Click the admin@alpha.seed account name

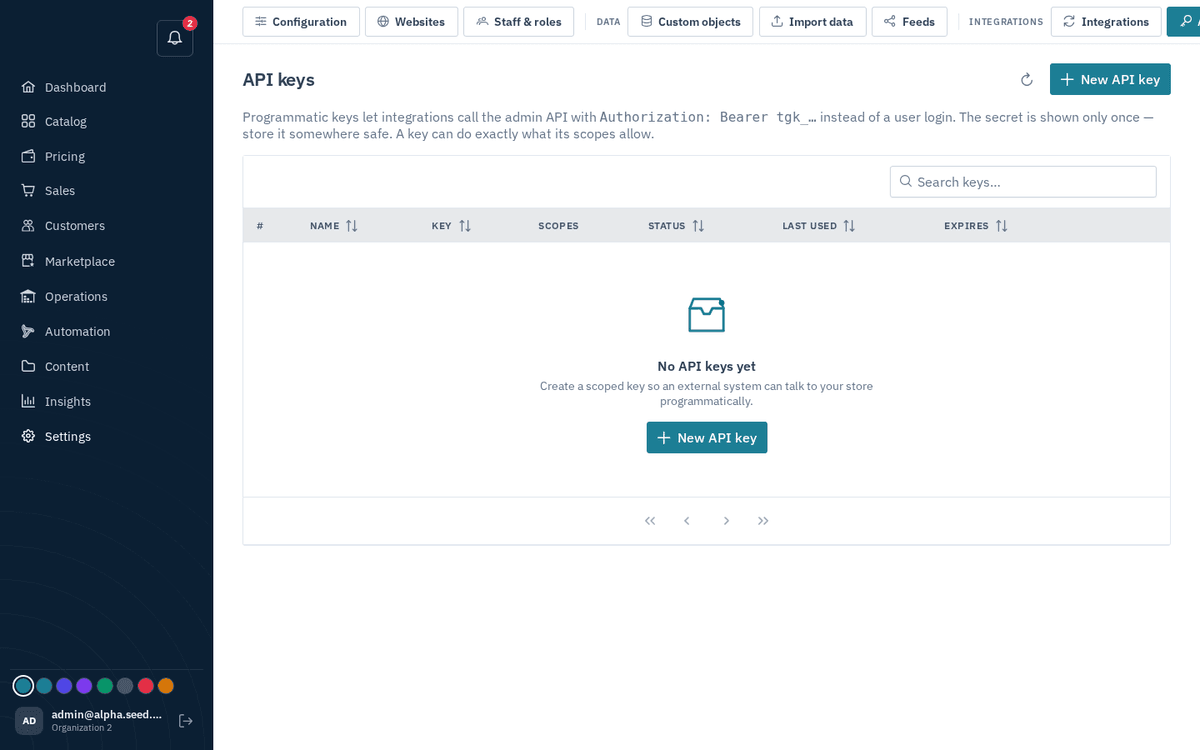[x=107, y=714]
